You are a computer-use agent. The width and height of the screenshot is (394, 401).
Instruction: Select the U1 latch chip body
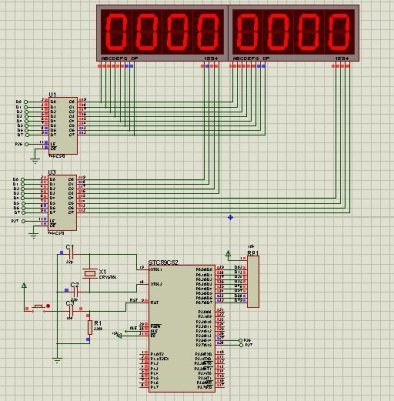63,126
